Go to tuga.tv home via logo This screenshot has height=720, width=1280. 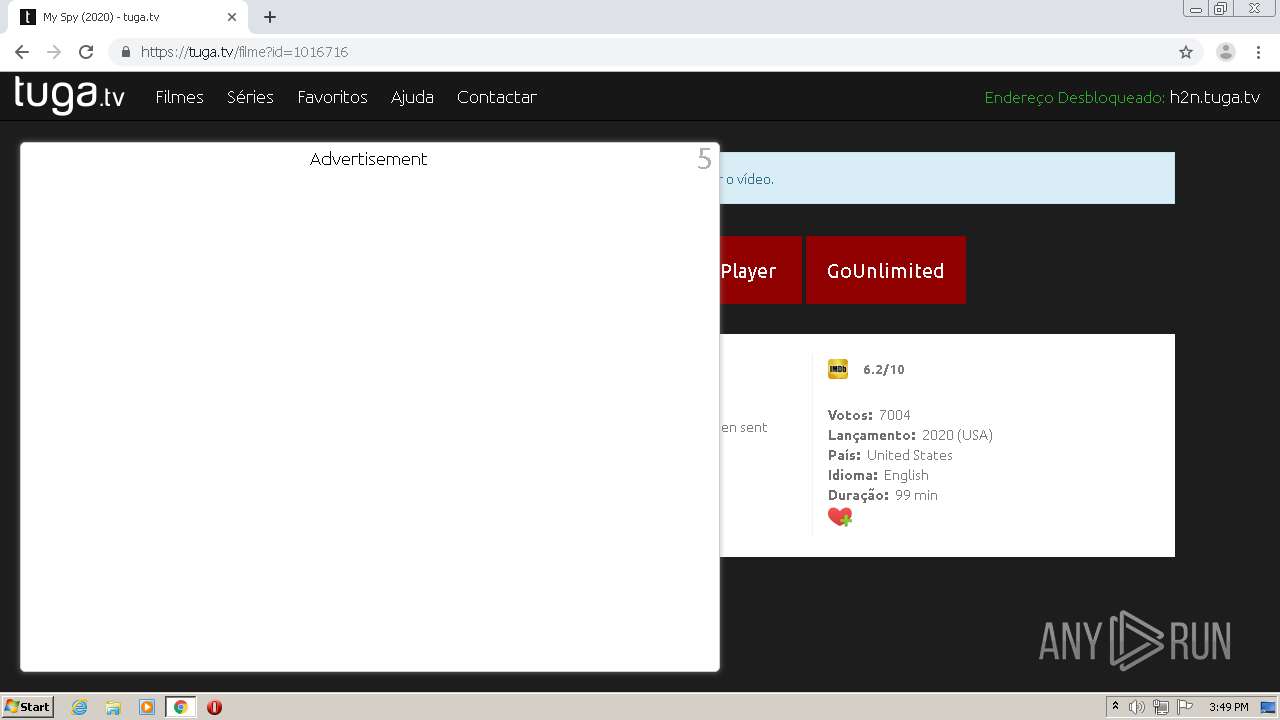click(x=69, y=95)
